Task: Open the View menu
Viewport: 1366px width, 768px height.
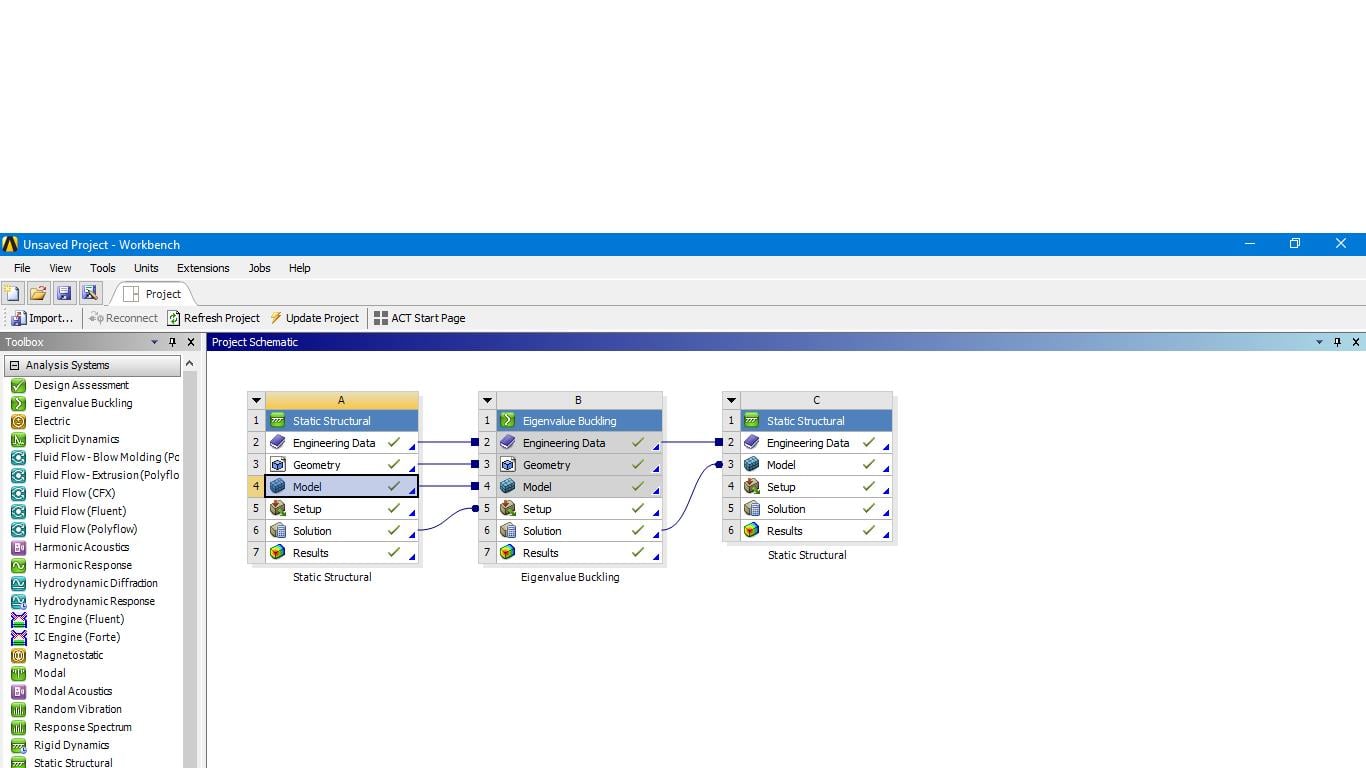Action: (x=60, y=268)
